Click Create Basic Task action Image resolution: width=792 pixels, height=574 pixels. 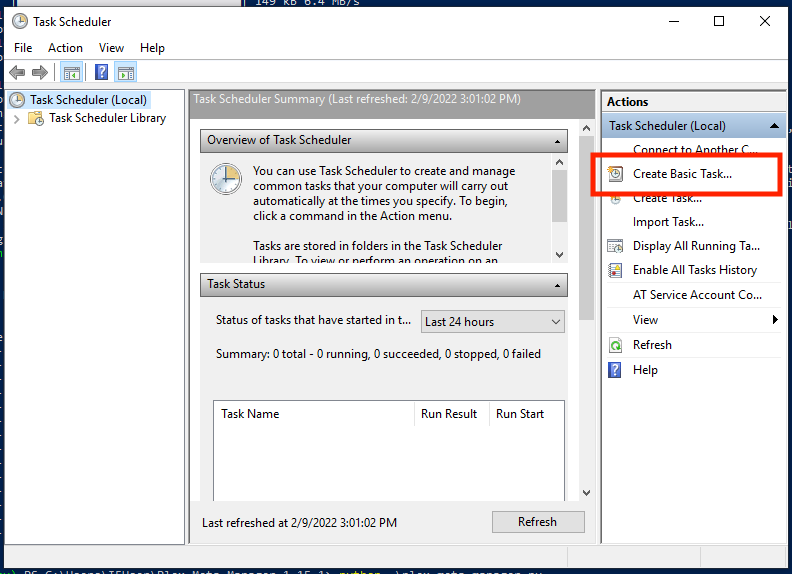point(682,174)
